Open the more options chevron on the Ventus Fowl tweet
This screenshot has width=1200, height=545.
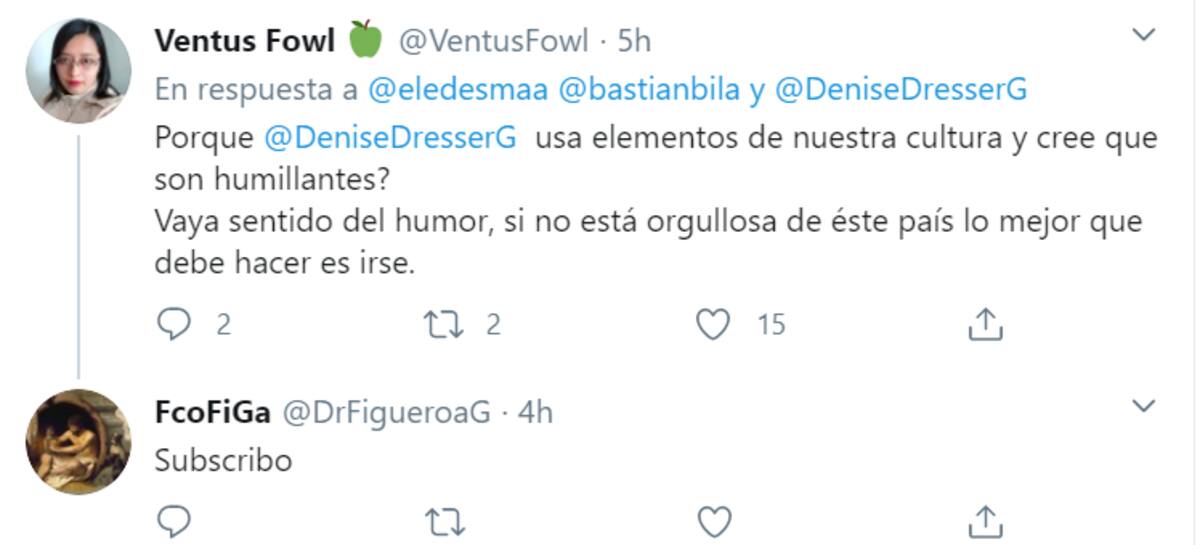[x=1143, y=37]
